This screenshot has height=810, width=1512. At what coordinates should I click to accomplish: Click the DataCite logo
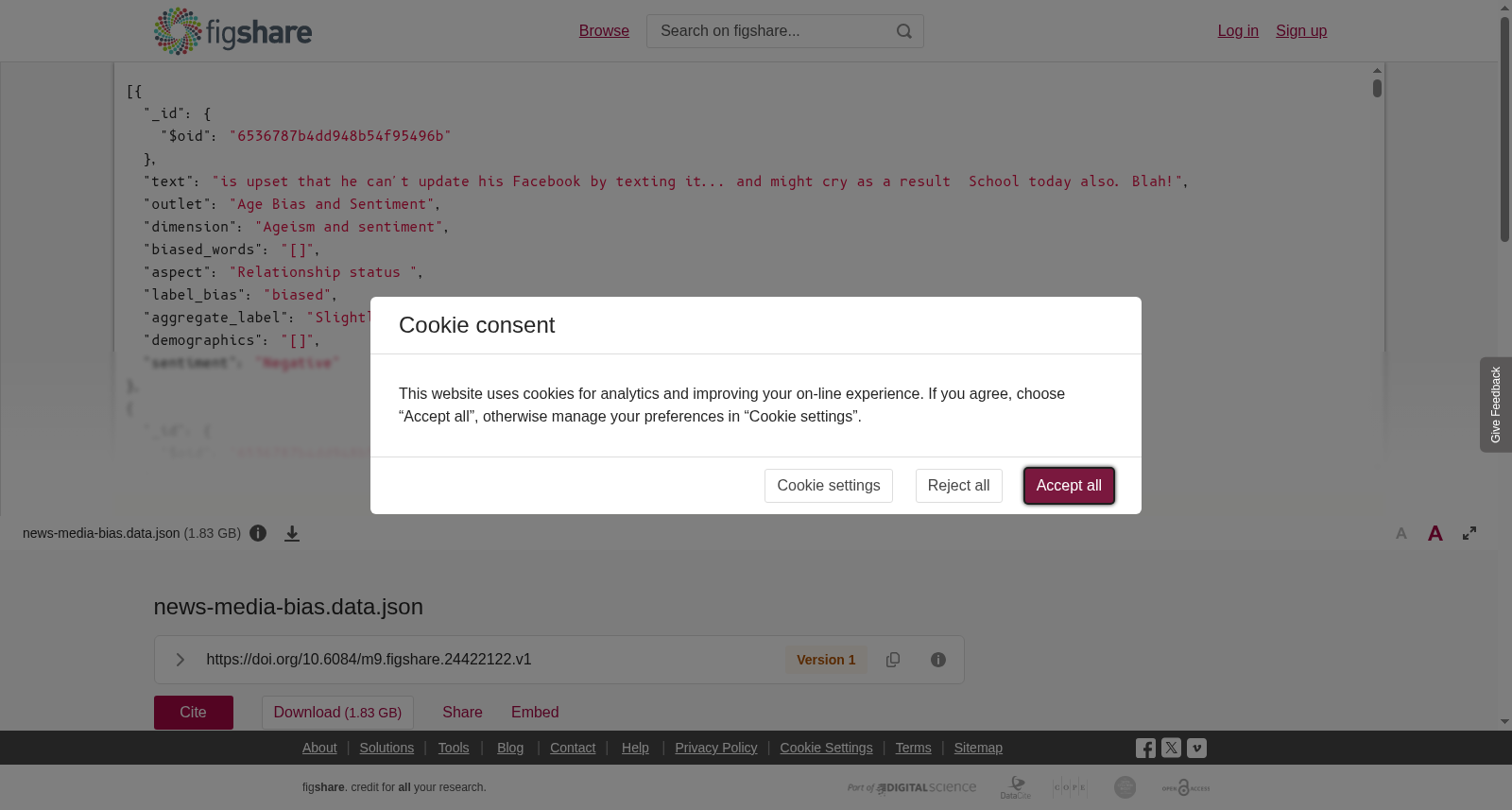(1016, 787)
